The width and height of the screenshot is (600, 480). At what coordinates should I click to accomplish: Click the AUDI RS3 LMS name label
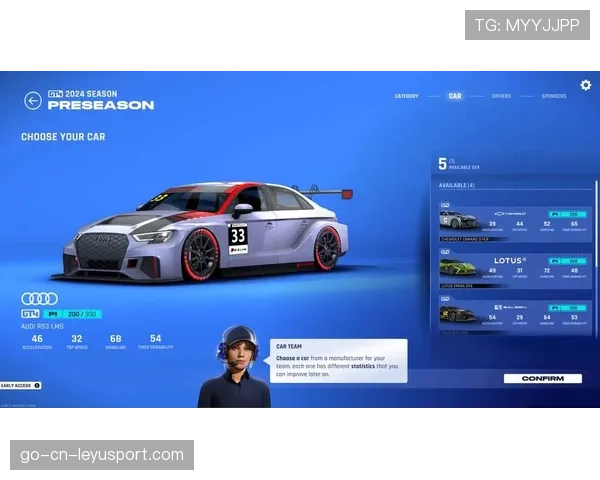[x=42, y=327]
